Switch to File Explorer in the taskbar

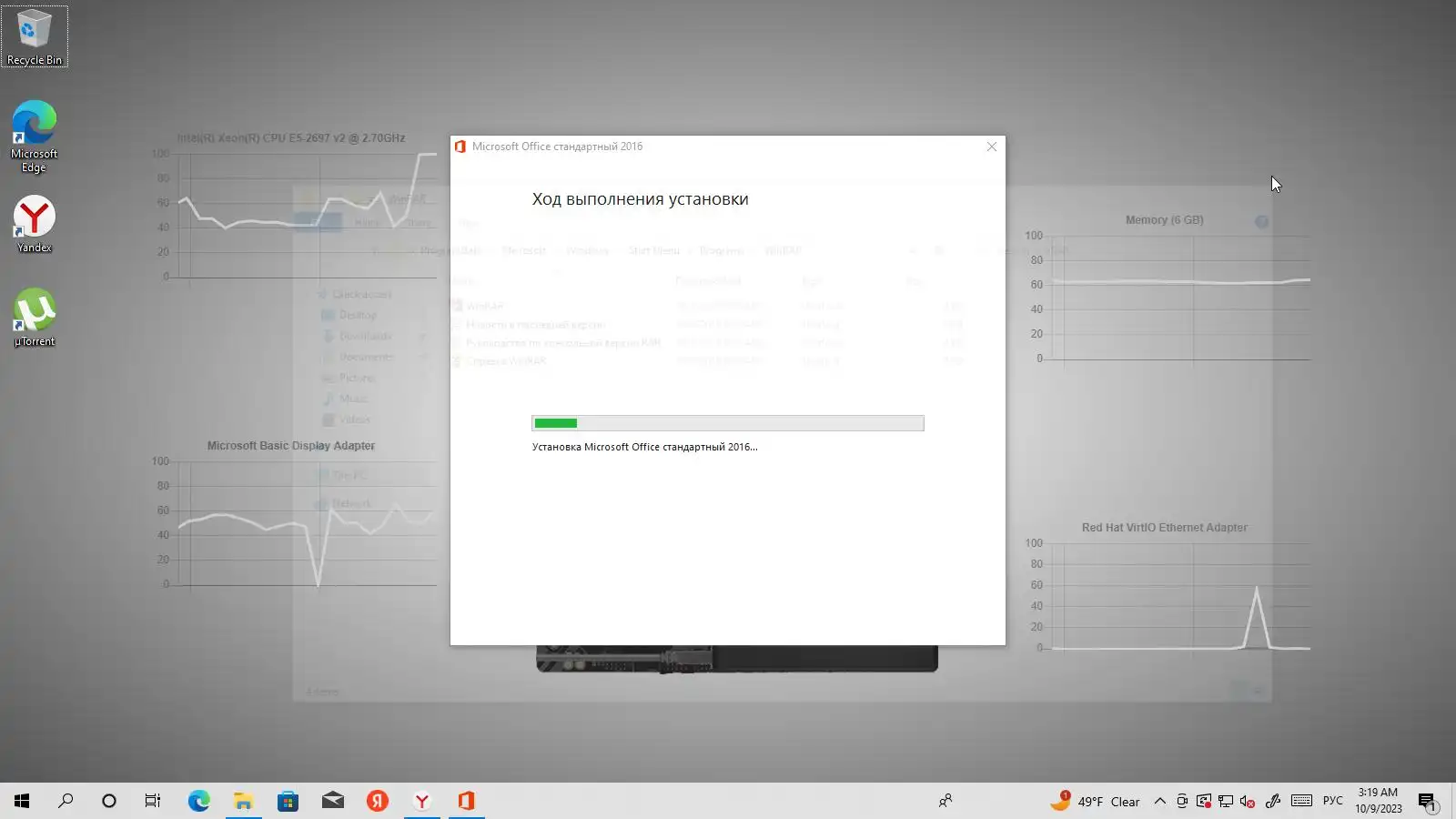pos(243,801)
